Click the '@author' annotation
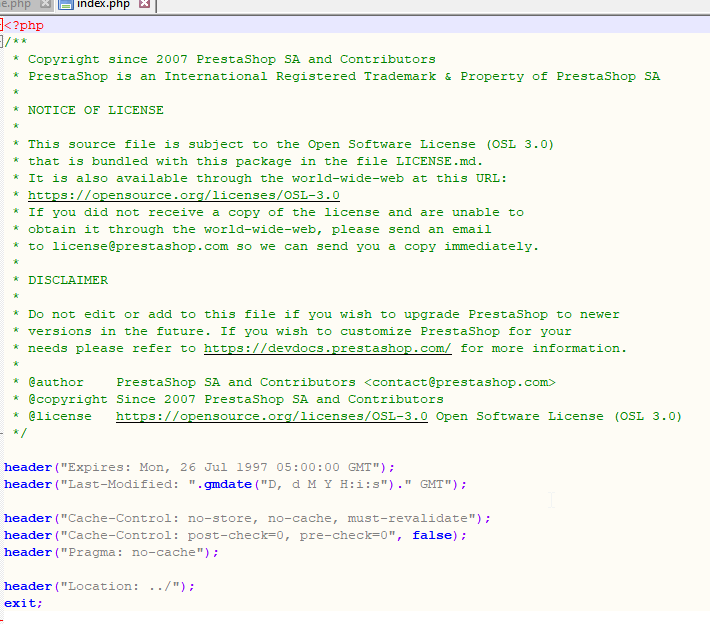The image size is (710, 624). 56,382
